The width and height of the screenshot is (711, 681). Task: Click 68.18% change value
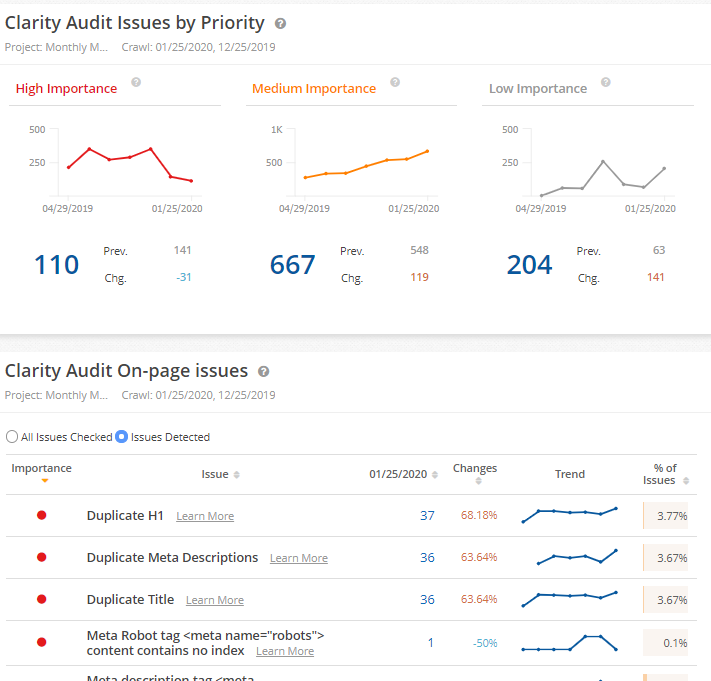point(479,515)
